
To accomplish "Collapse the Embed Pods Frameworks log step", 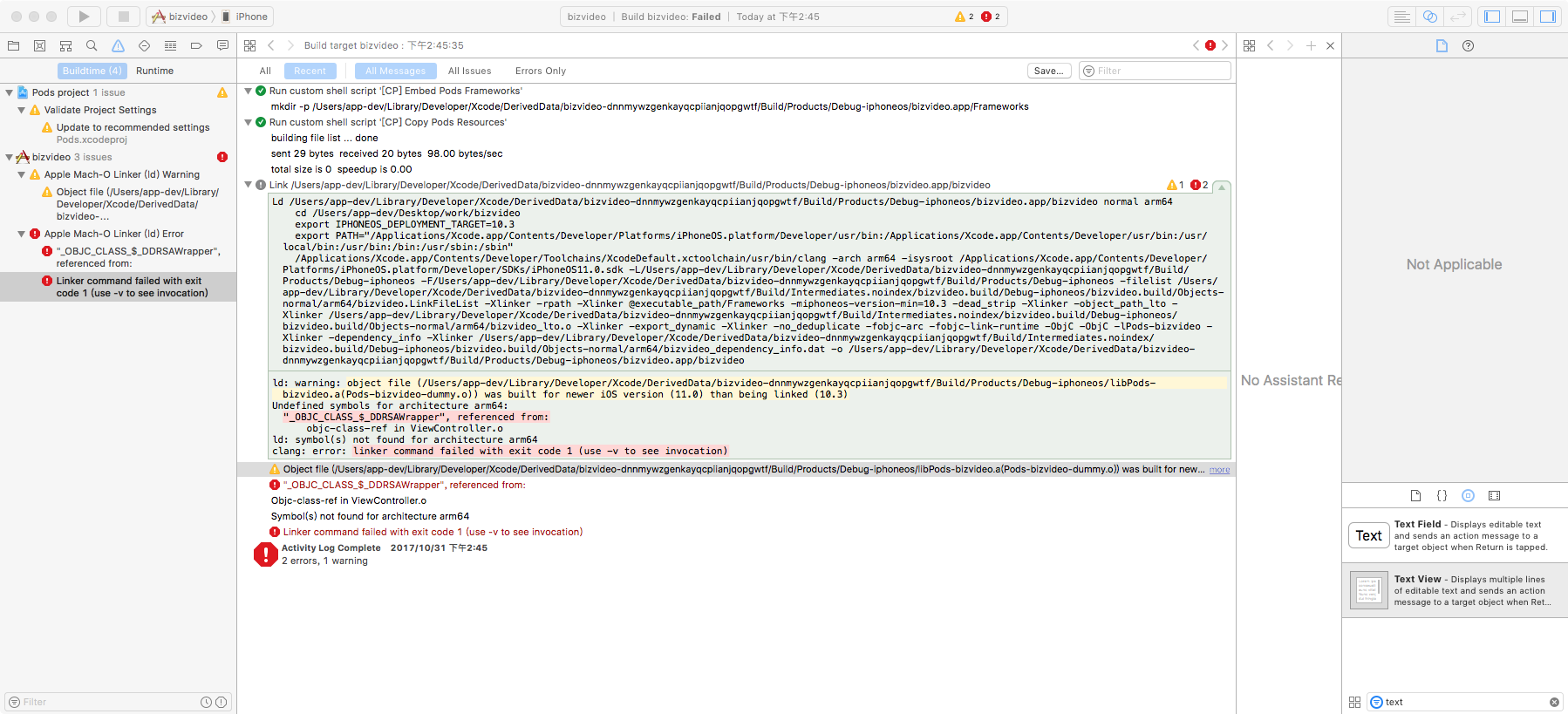I will coord(248,91).
